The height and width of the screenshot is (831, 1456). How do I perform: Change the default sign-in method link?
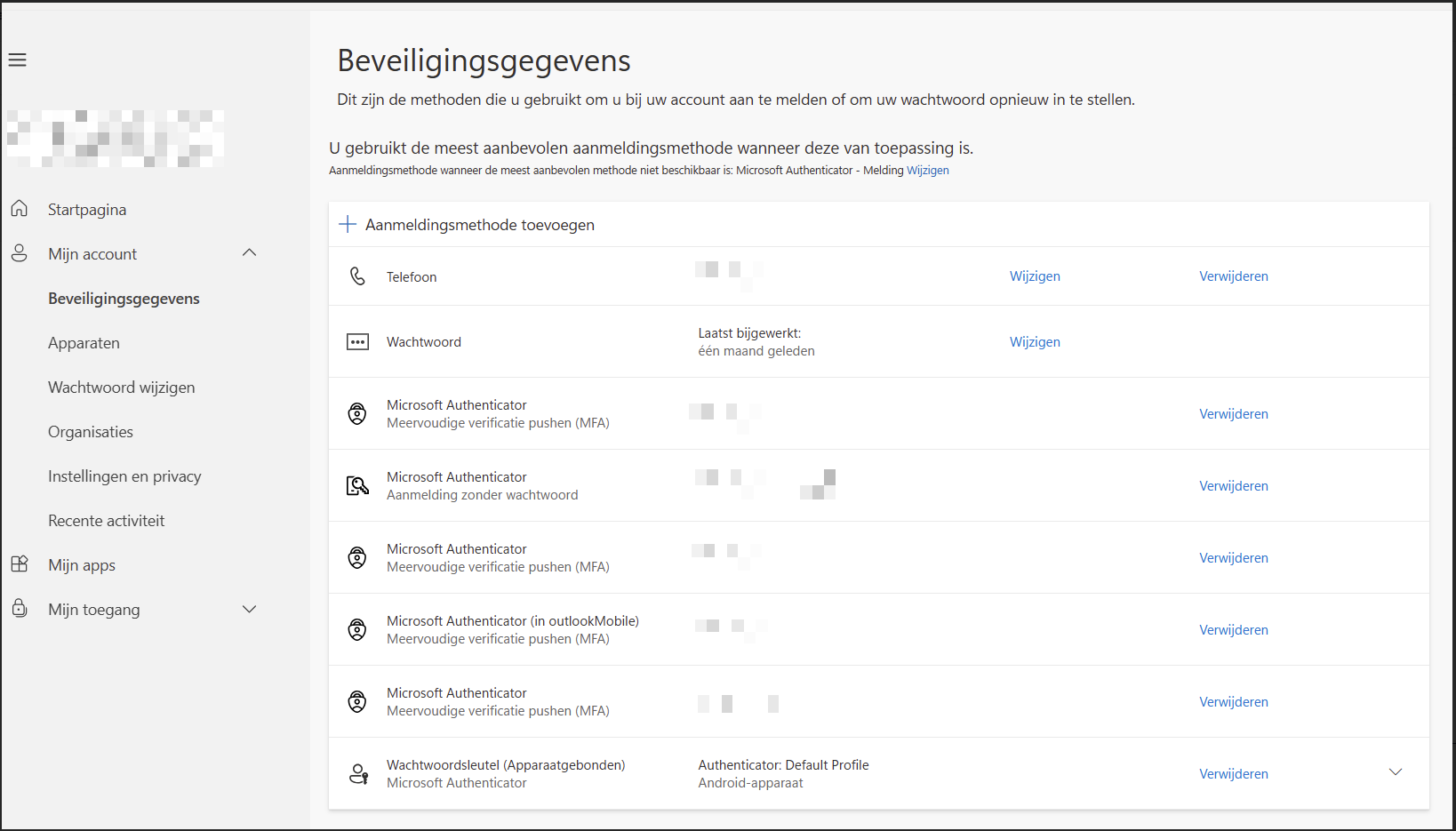pos(928,171)
